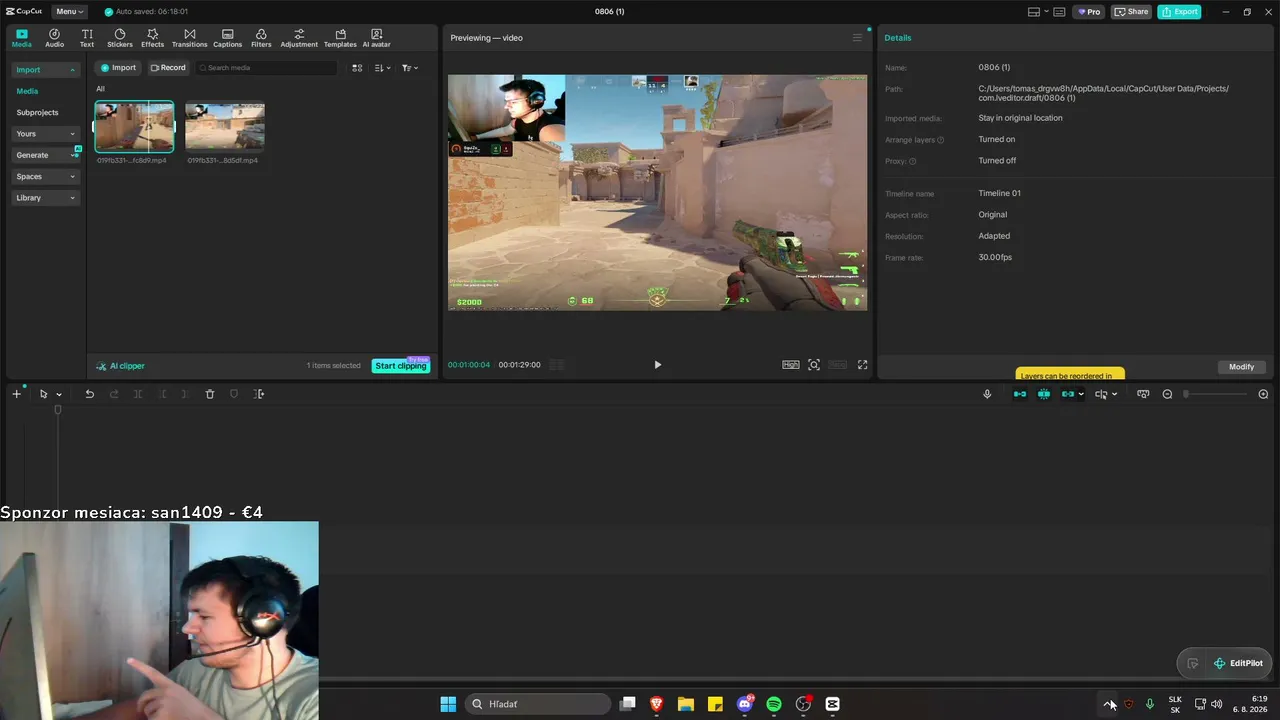Open the media sort dropdown
Screen dimensions: 1280x720
382,68
